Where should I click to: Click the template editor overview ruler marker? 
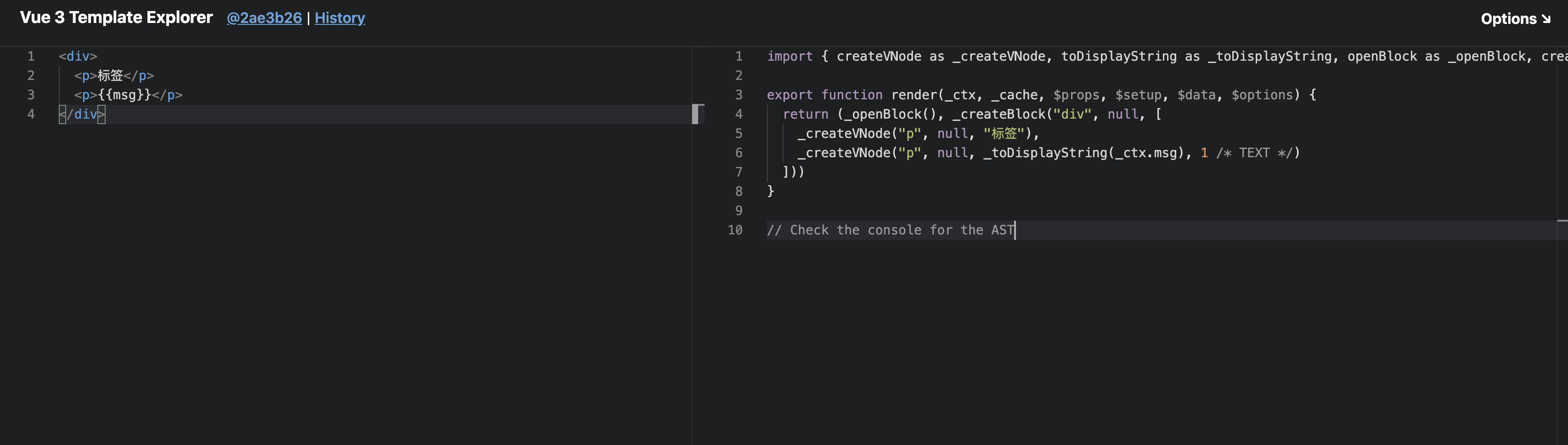pyautogui.click(x=698, y=114)
